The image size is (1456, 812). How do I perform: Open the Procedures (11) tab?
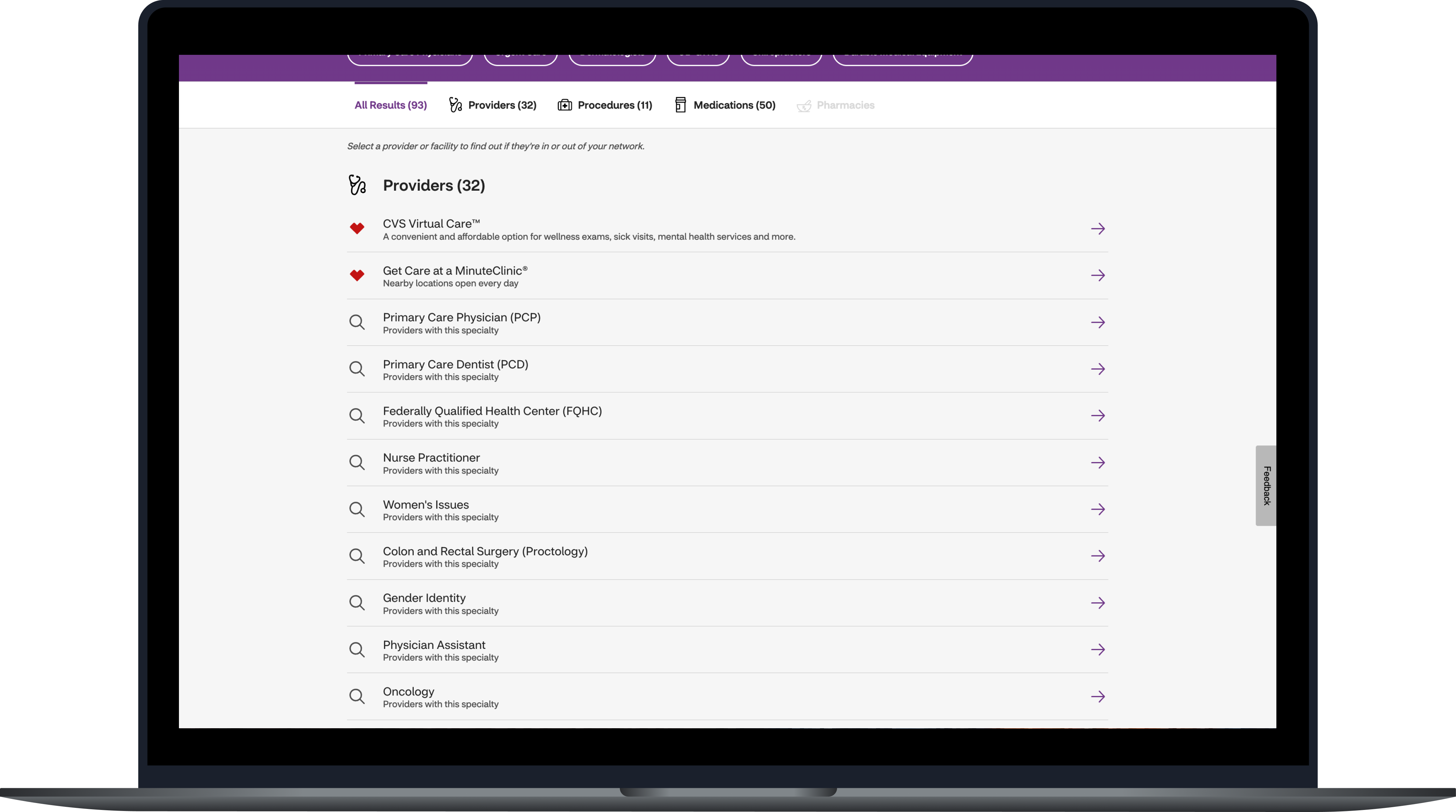[605, 105]
